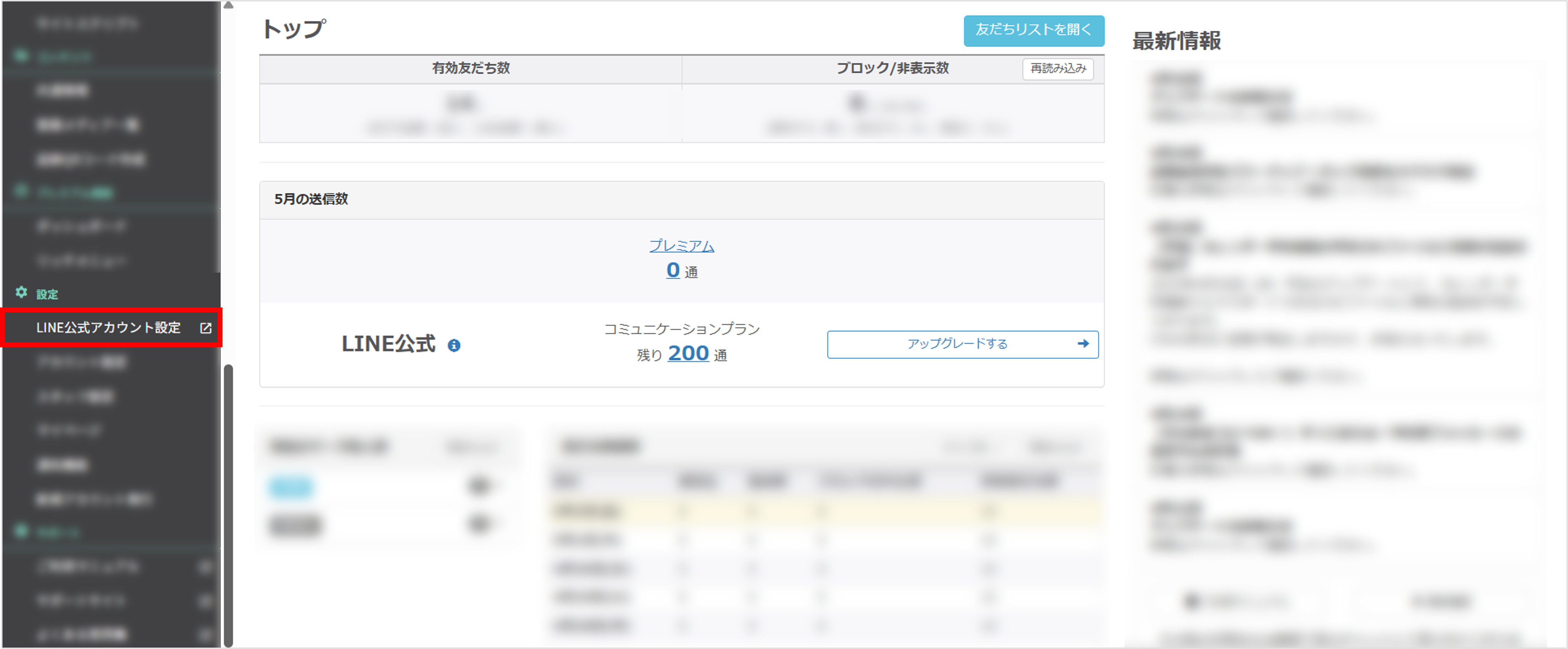This screenshot has height=649, width=1568.
Task: Click the green dot icon above the 設定 section
Action: 21,193
